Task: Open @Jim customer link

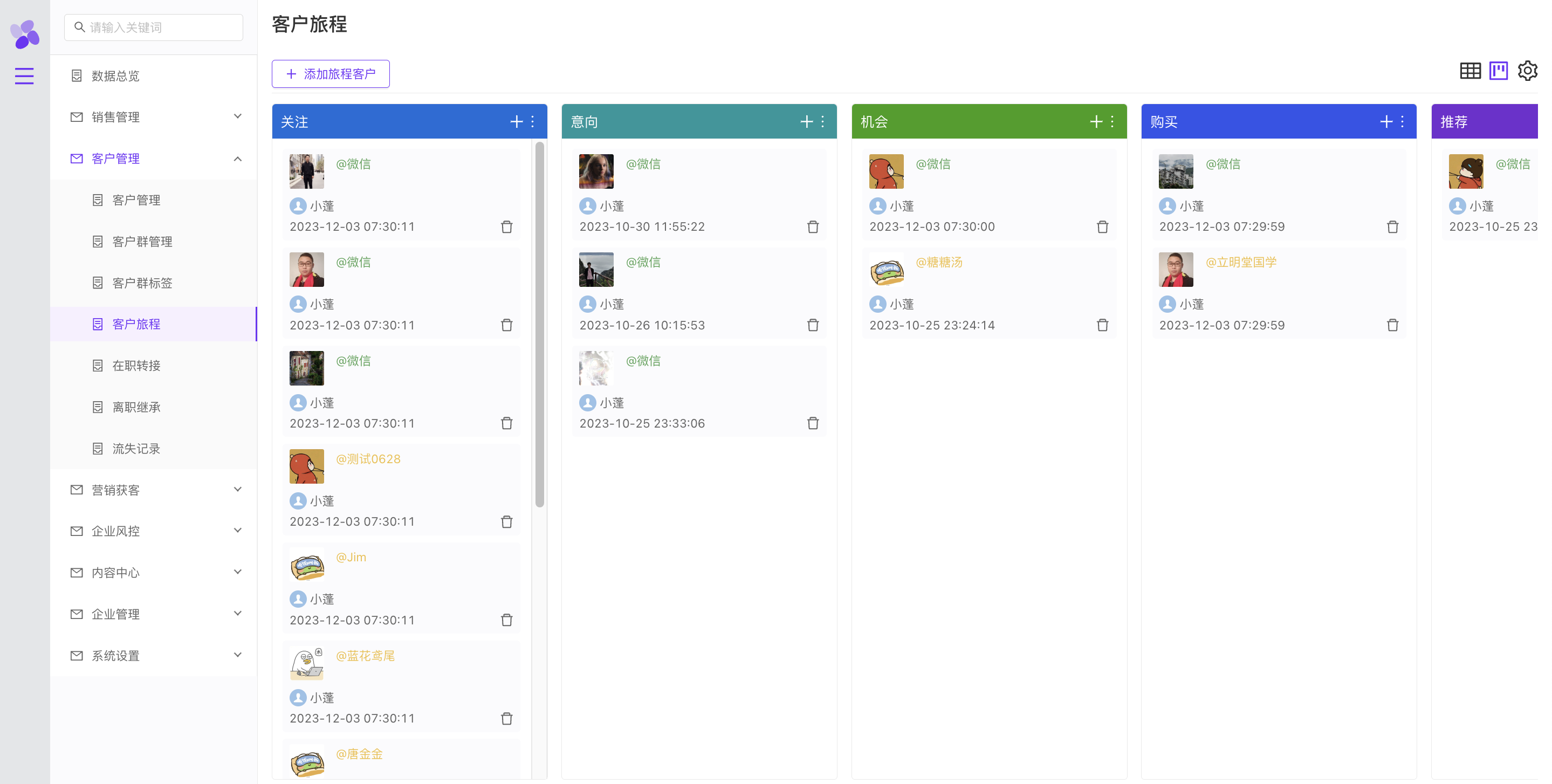Action: pos(351,558)
